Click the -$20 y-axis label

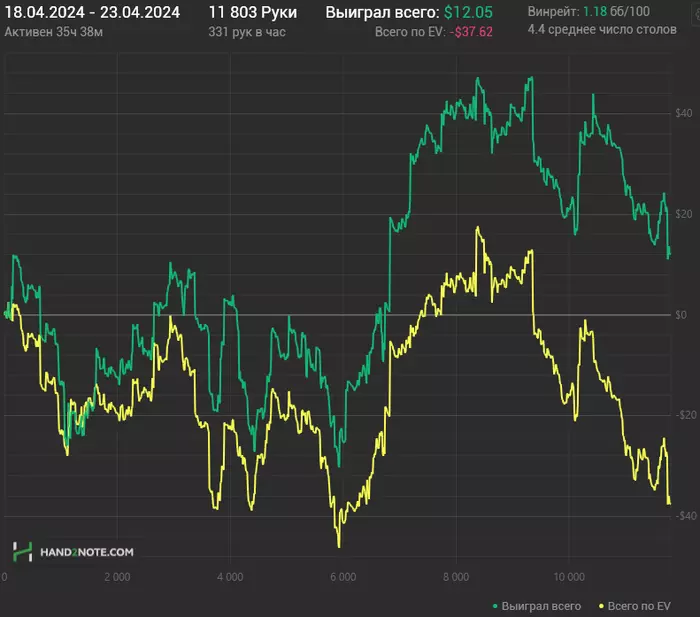point(686,415)
